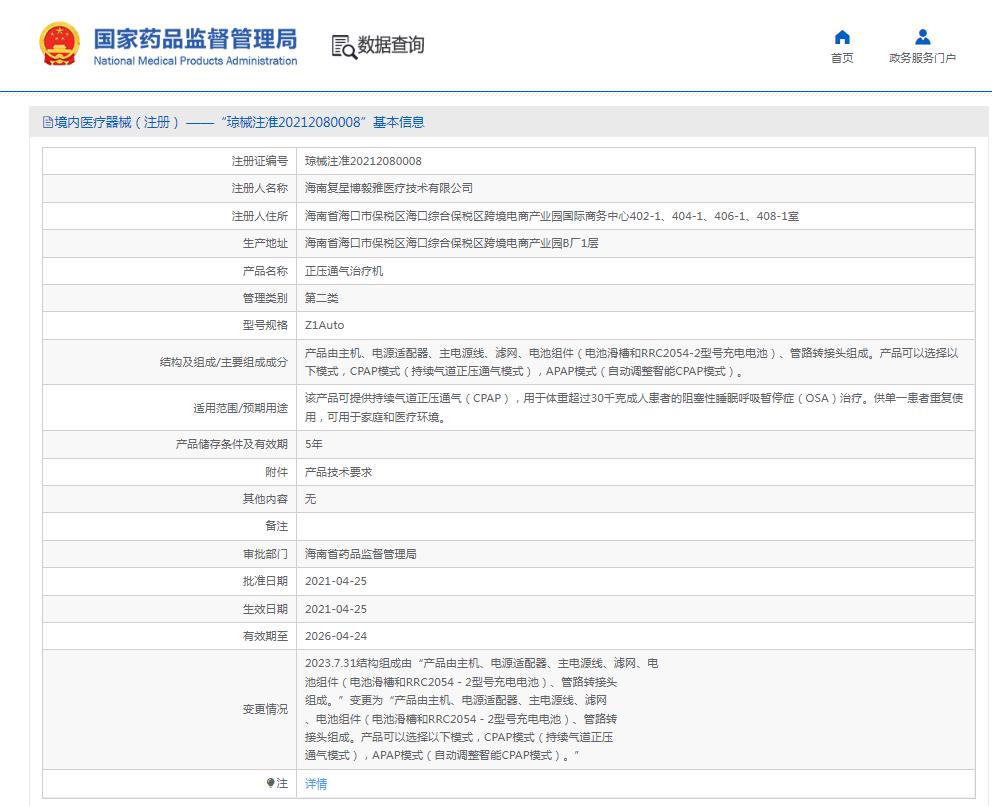
Task: Click the data query magnifier icon
Action: click(343, 46)
